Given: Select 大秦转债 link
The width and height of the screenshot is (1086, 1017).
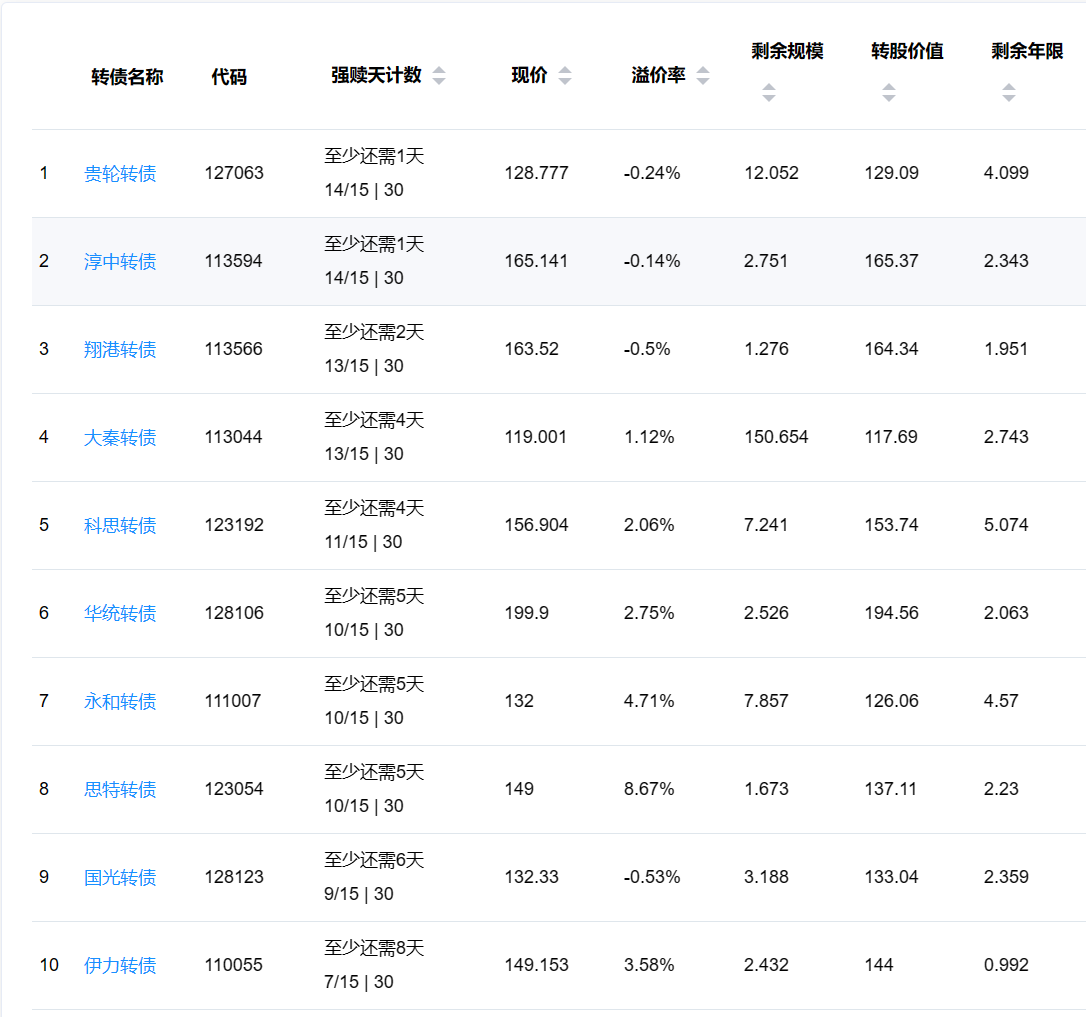Looking at the screenshot, I should tap(120, 438).
